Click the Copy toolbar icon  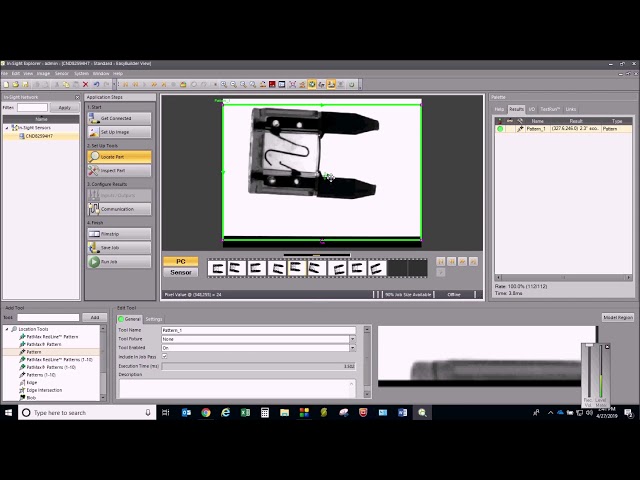pyautogui.click(x=66, y=84)
